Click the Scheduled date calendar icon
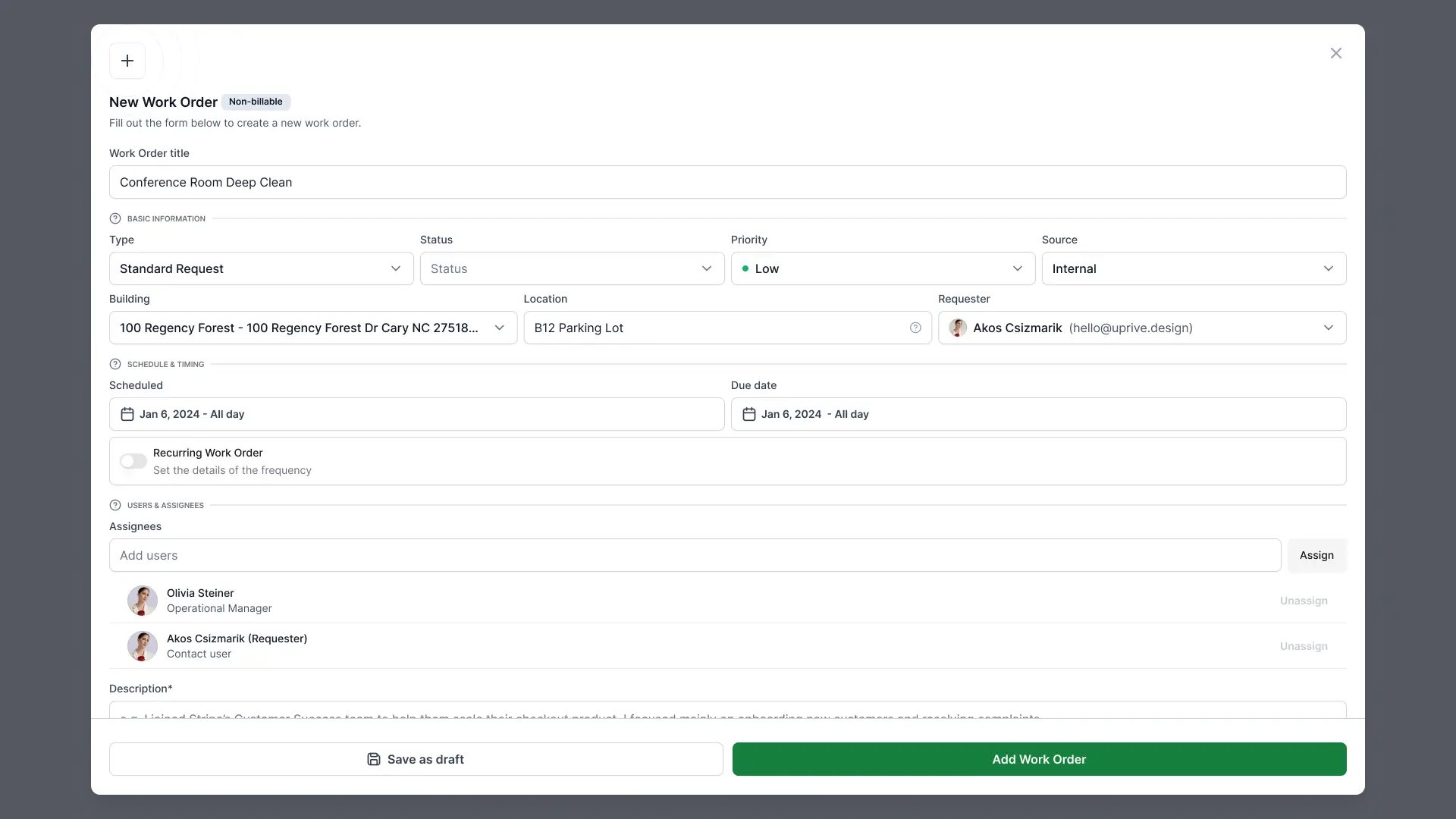Image resolution: width=1456 pixels, height=819 pixels. (x=127, y=414)
